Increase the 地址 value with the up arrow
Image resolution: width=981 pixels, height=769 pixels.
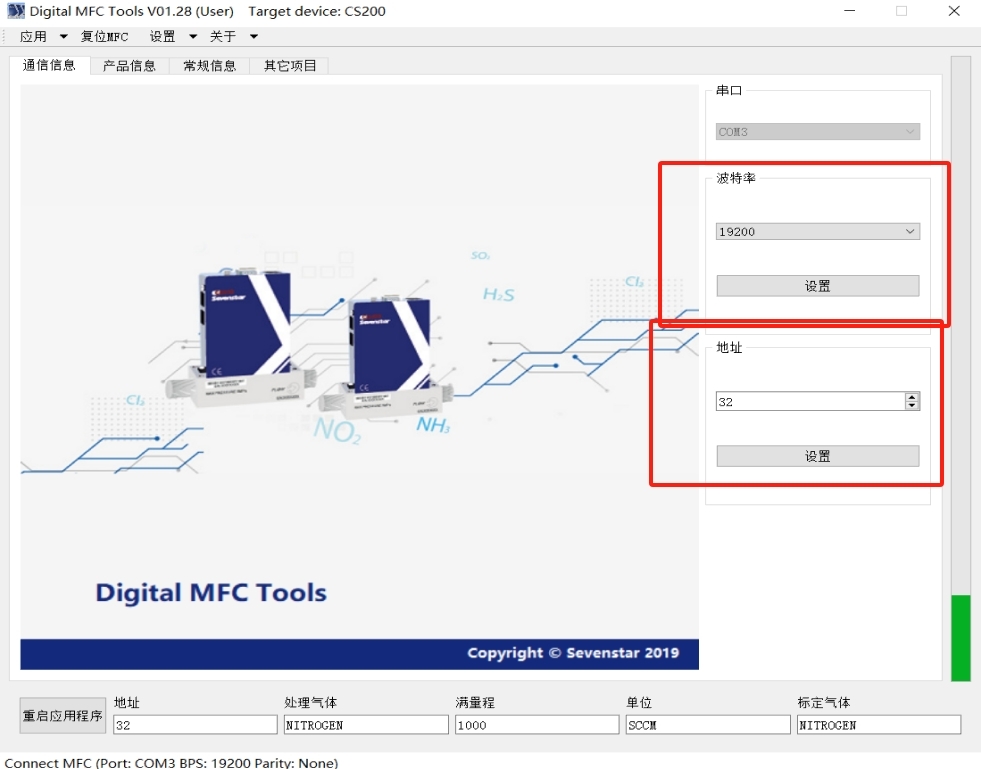pos(911,397)
